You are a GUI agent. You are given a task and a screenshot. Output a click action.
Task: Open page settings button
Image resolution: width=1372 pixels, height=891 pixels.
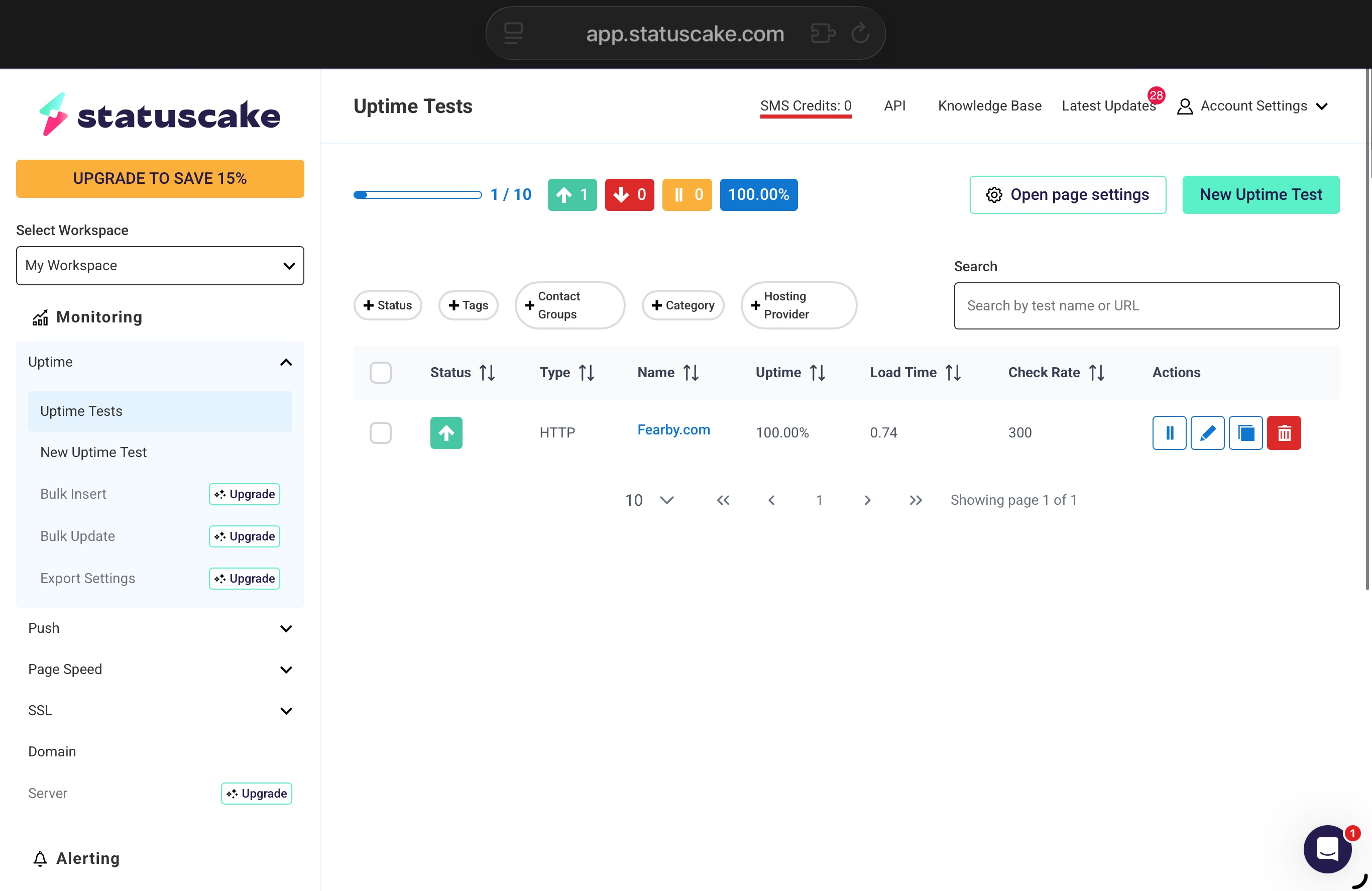(1067, 195)
